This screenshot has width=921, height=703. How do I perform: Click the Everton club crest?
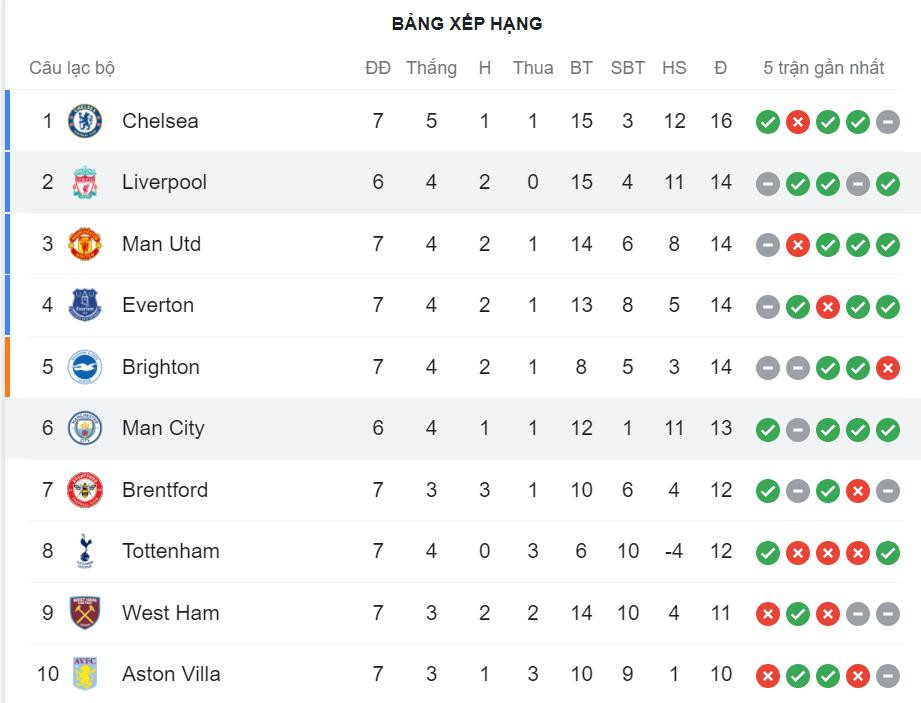click(x=84, y=305)
